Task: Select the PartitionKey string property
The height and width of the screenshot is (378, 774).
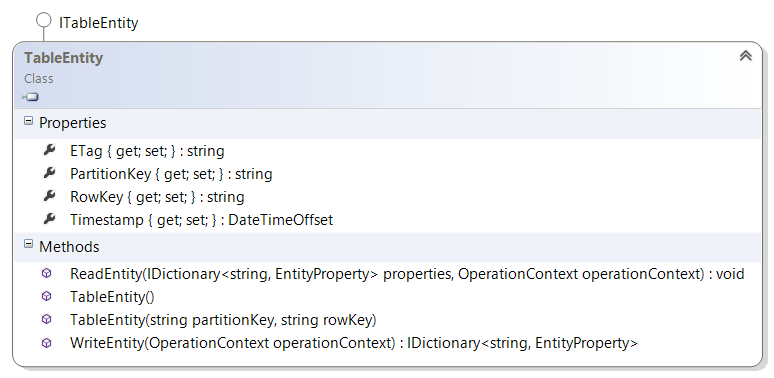Action: coord(171,174)
